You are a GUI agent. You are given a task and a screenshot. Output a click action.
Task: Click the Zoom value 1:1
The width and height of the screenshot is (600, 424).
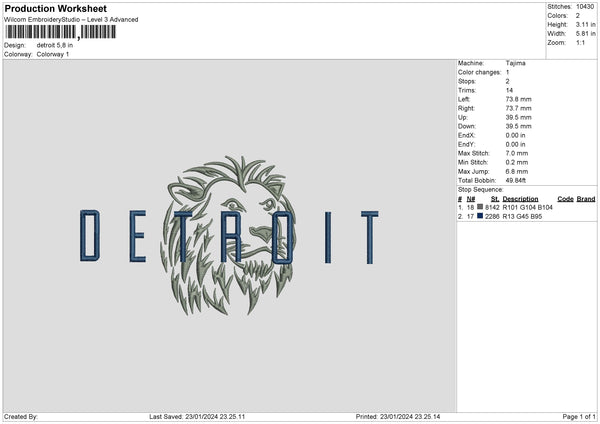[580, 42]
